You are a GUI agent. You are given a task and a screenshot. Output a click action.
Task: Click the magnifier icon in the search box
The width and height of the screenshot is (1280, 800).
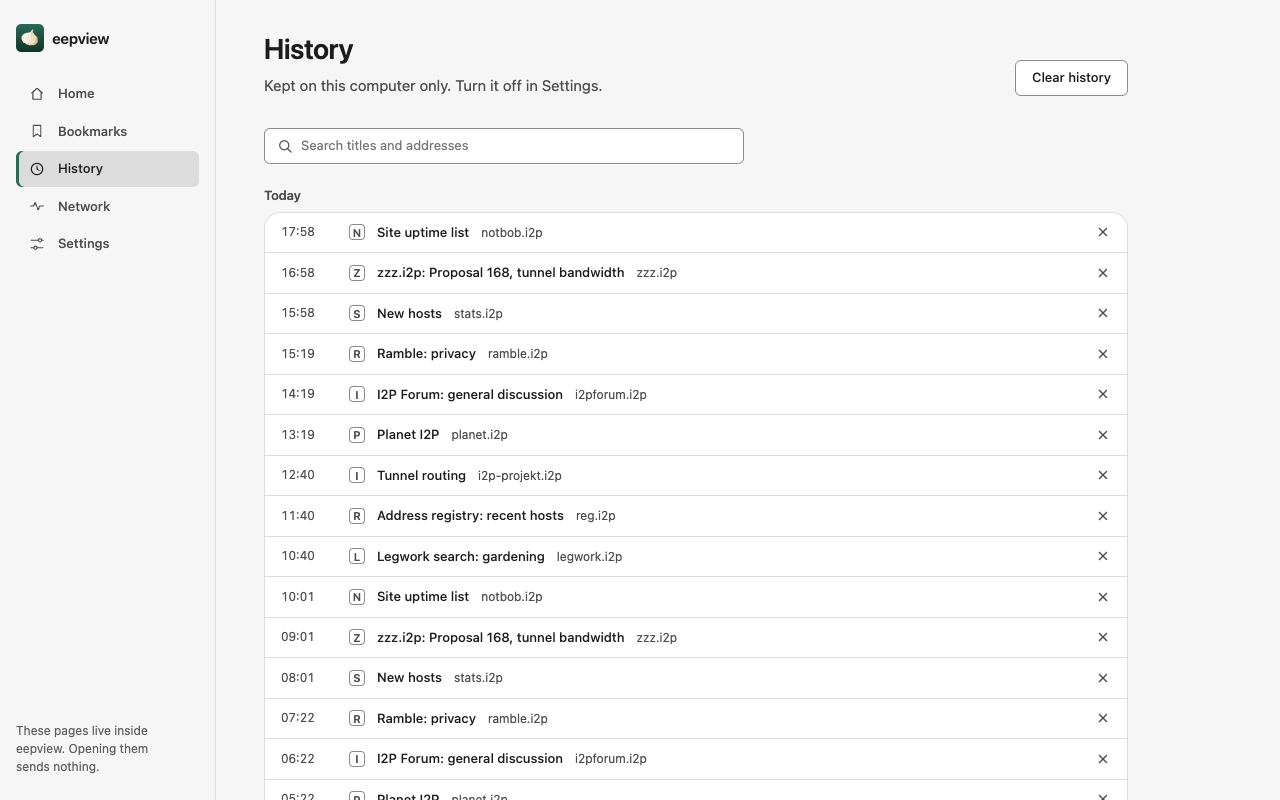[285, 146]
